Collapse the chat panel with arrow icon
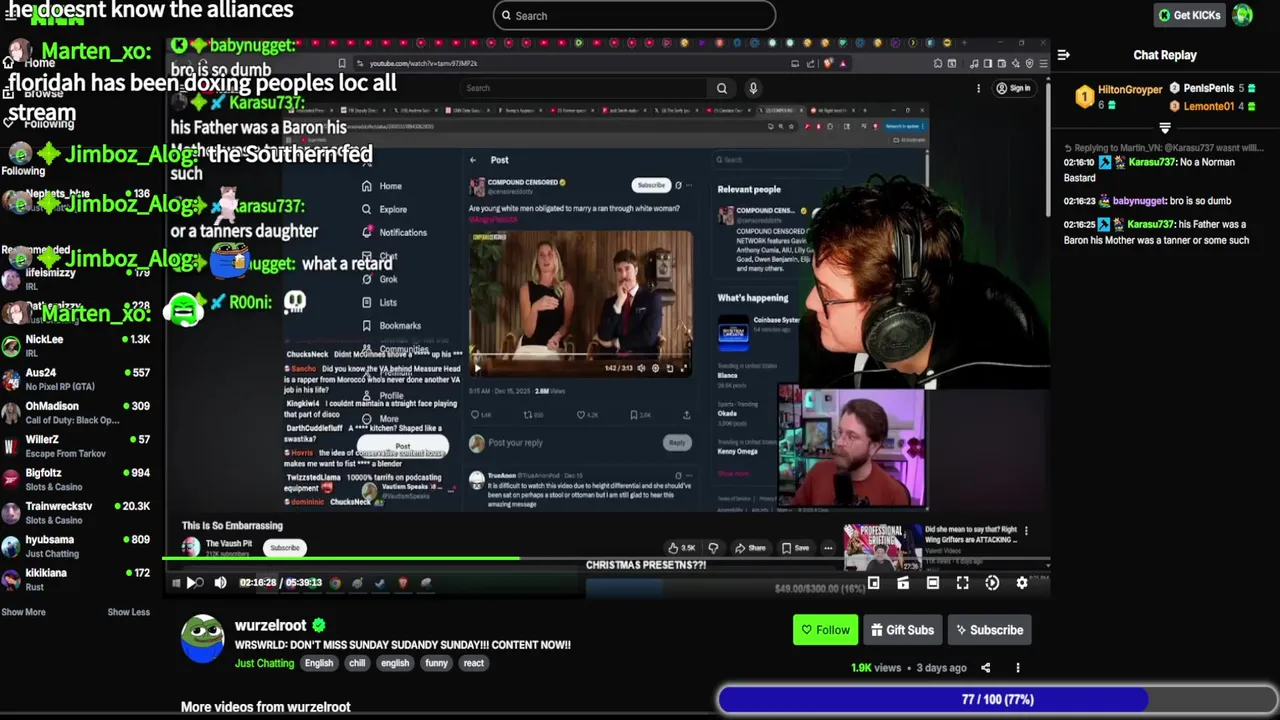 coord(1064,55)
